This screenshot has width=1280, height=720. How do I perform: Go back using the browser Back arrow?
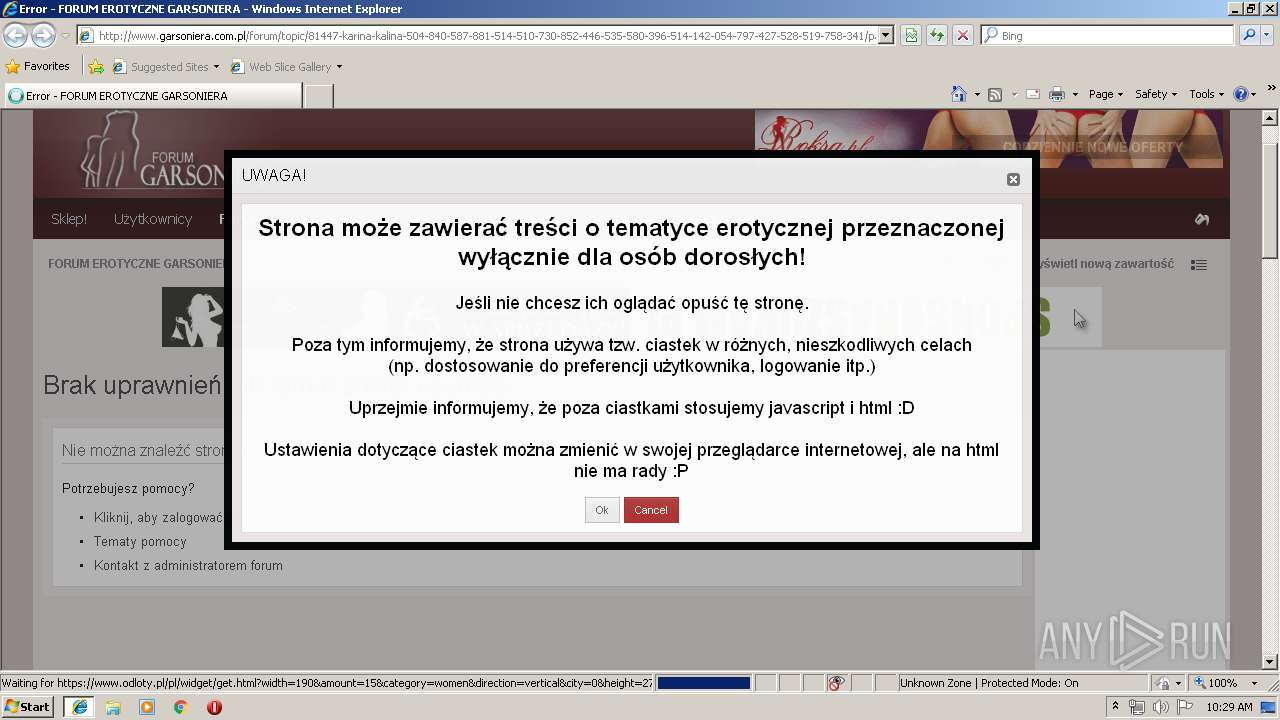15,35
